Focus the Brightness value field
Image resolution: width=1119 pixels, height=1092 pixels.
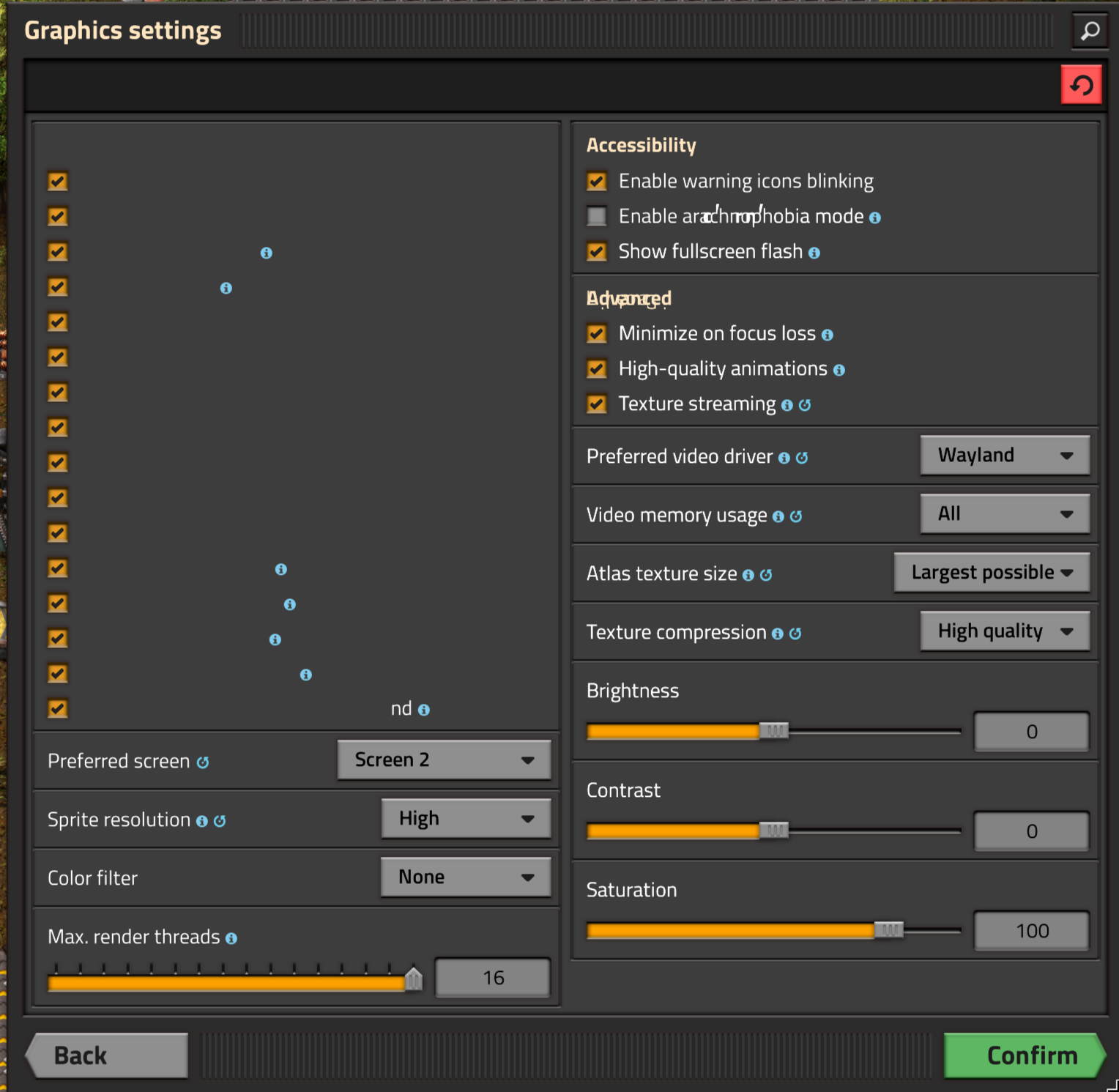pos(1031,732)
